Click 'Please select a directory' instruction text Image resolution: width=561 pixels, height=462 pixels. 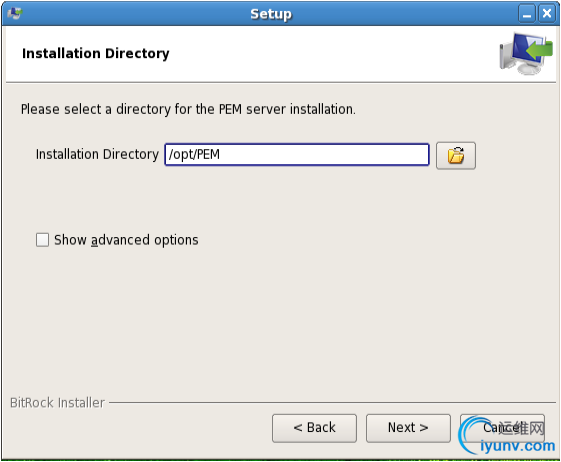(188, 109)
